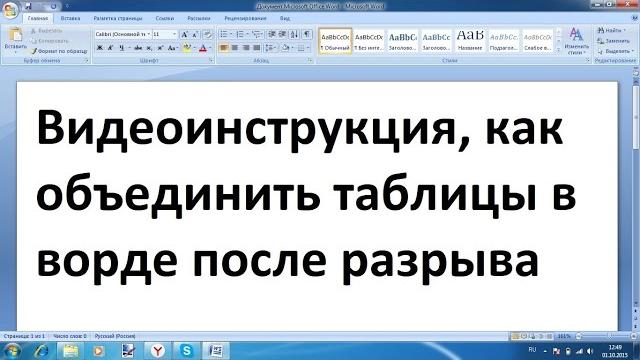Viewport: 640px width, 360px height.
Task: Apply the red font color (A)
Action: [203, 48]
